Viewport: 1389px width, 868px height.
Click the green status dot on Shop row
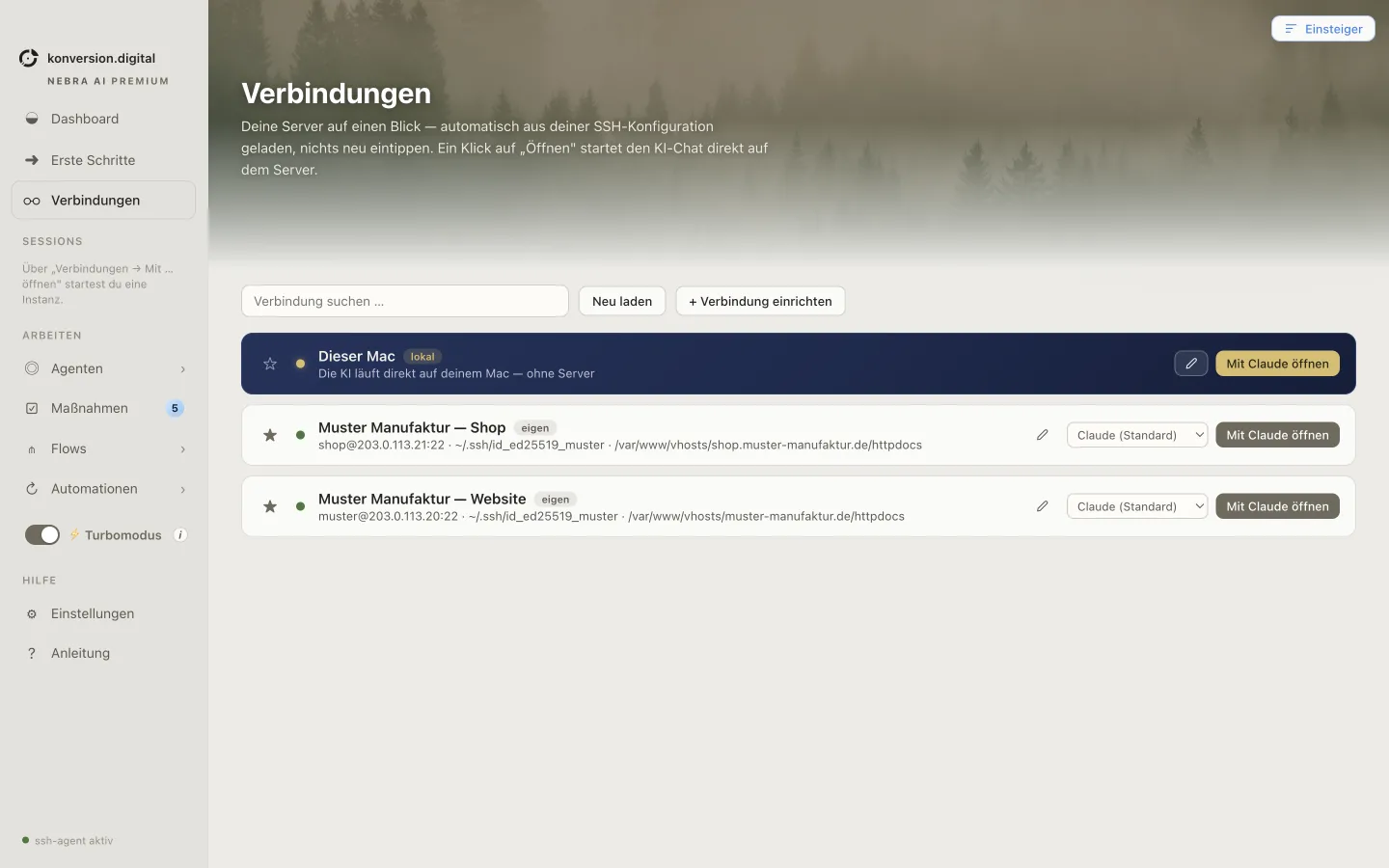[x=300, y=435]
